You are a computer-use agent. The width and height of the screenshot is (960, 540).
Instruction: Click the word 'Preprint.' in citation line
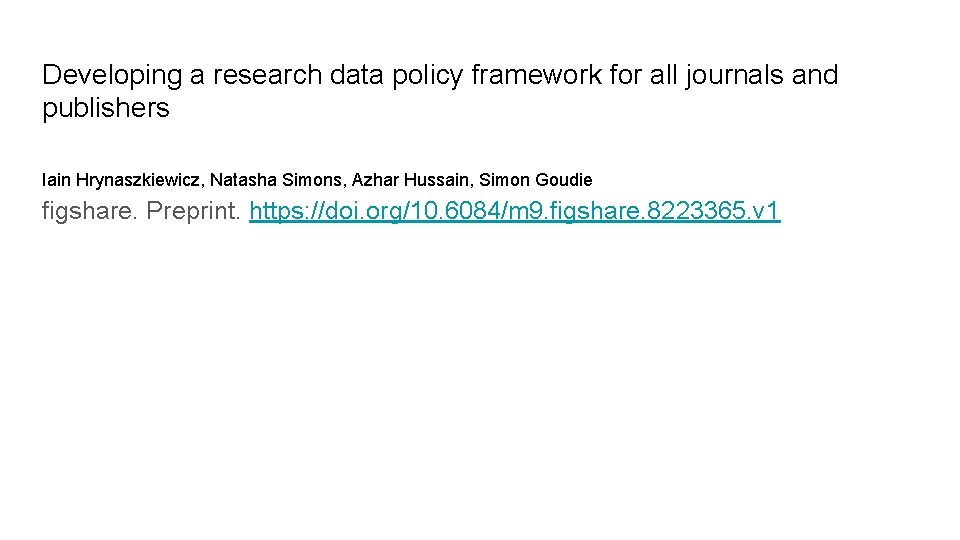[193, 211]
